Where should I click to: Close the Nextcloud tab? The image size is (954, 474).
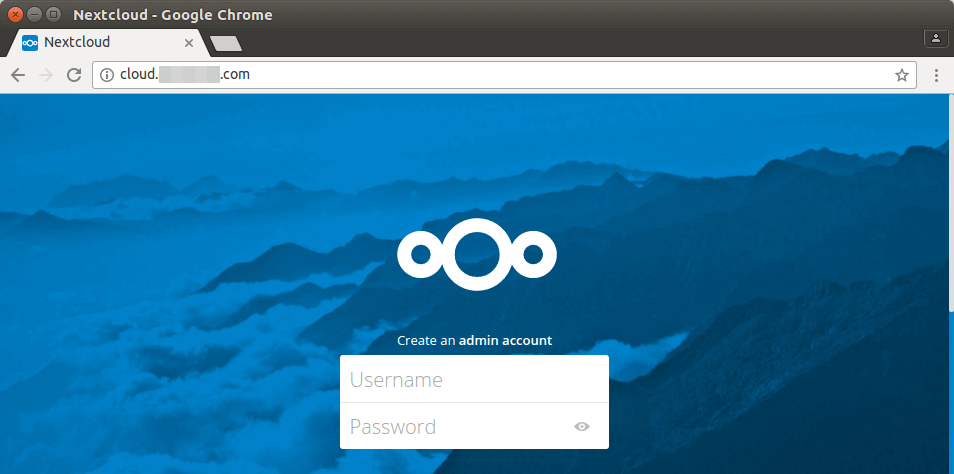click(189, 43)
